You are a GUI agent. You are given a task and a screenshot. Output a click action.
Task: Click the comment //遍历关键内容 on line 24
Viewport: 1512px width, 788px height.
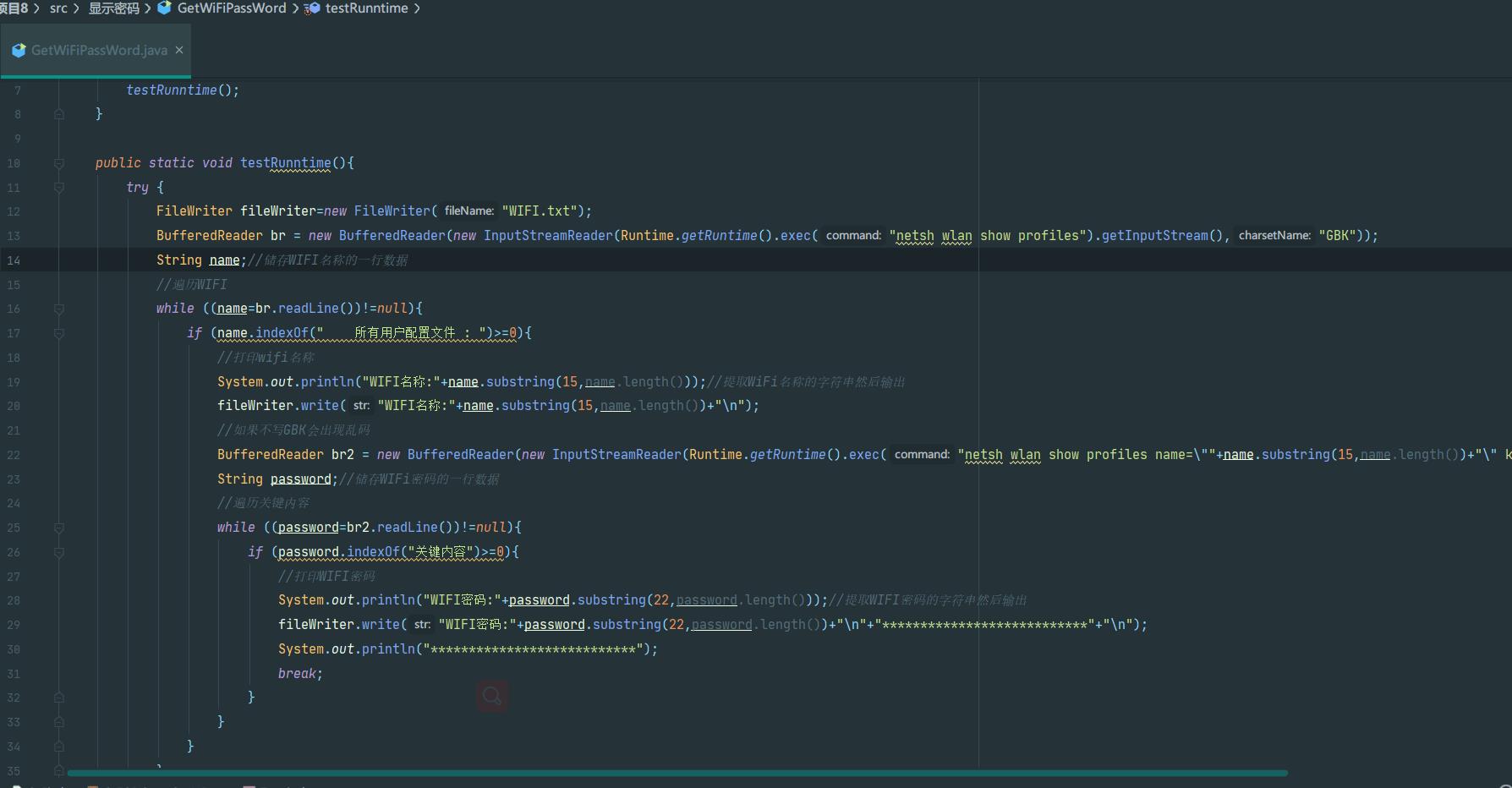click(263, 503)
